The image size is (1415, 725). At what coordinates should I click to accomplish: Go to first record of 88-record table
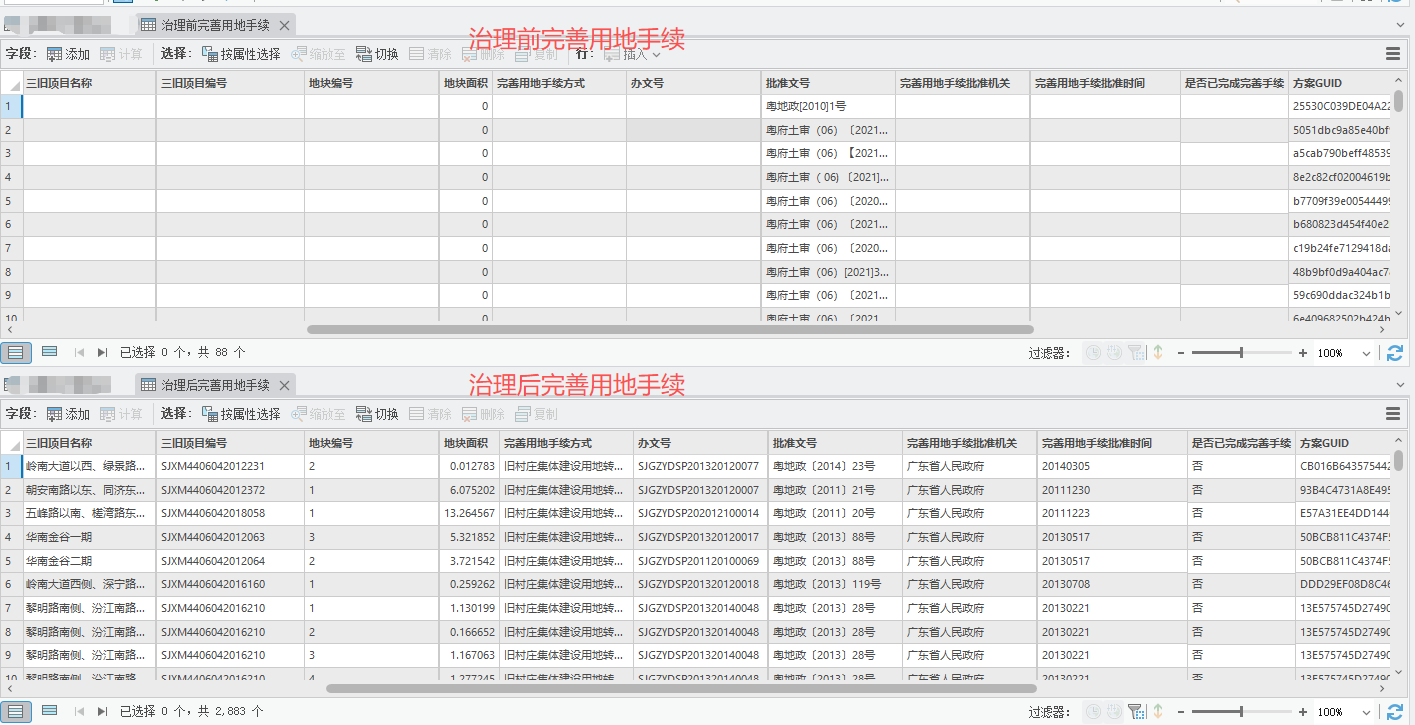[79, 352]
